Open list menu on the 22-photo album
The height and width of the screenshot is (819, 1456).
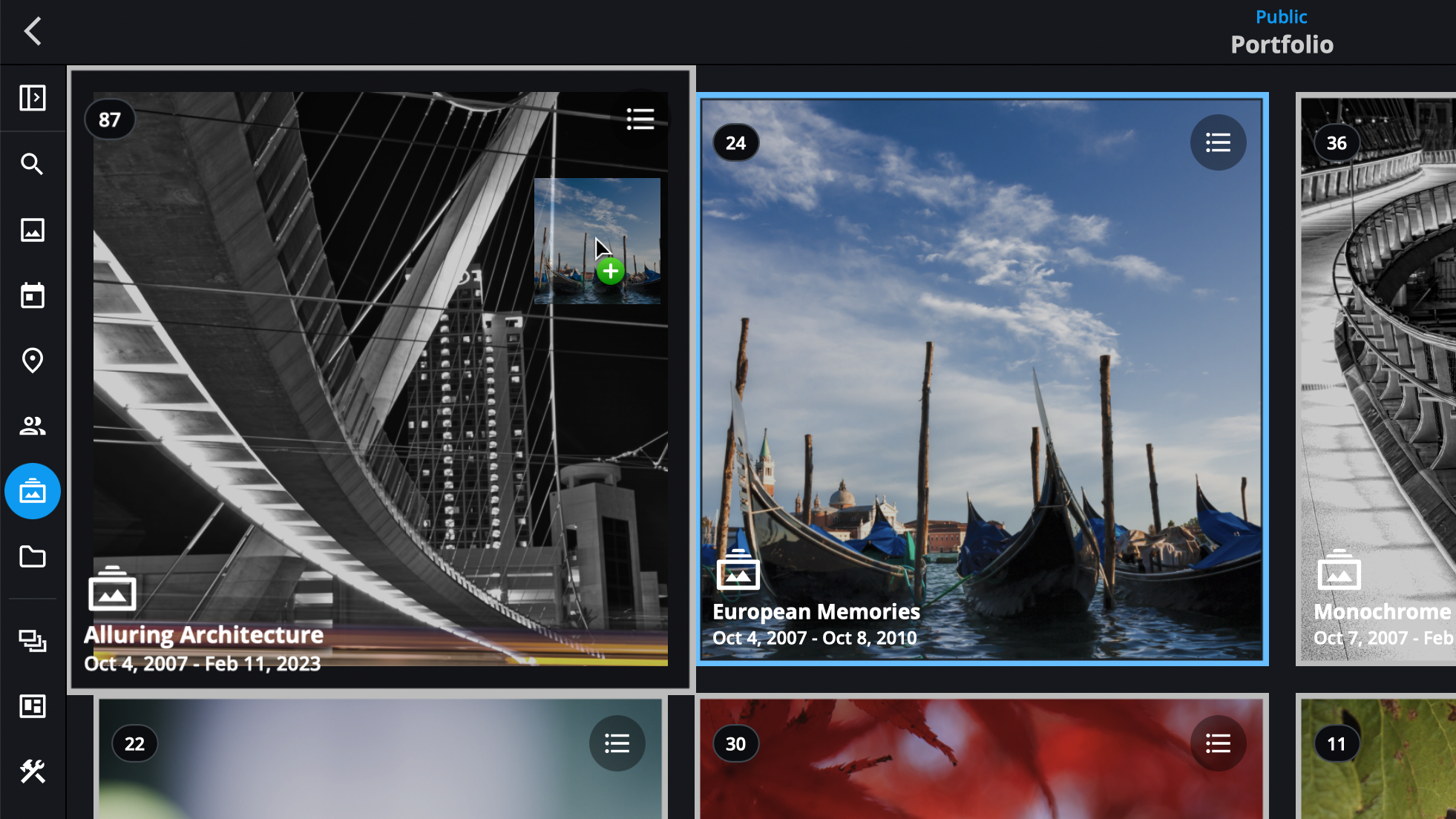pyautogui.click(x=617, y=743)
